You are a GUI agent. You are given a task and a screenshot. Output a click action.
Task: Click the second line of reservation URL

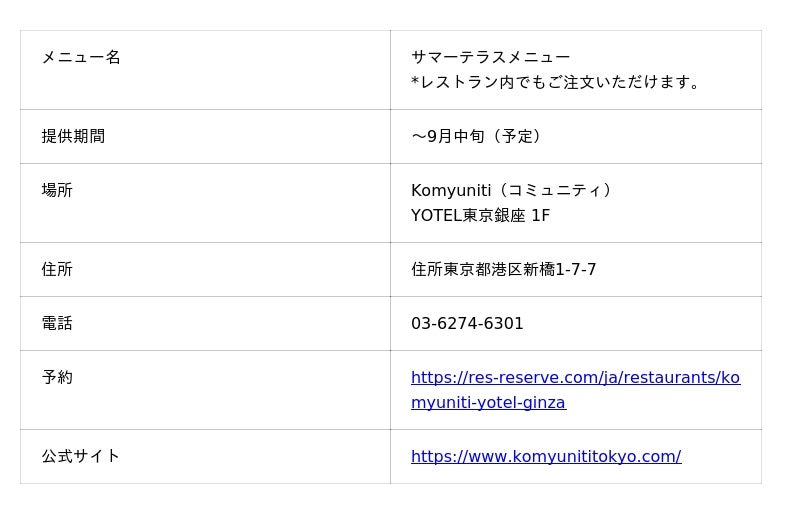(x=488, y=403)
